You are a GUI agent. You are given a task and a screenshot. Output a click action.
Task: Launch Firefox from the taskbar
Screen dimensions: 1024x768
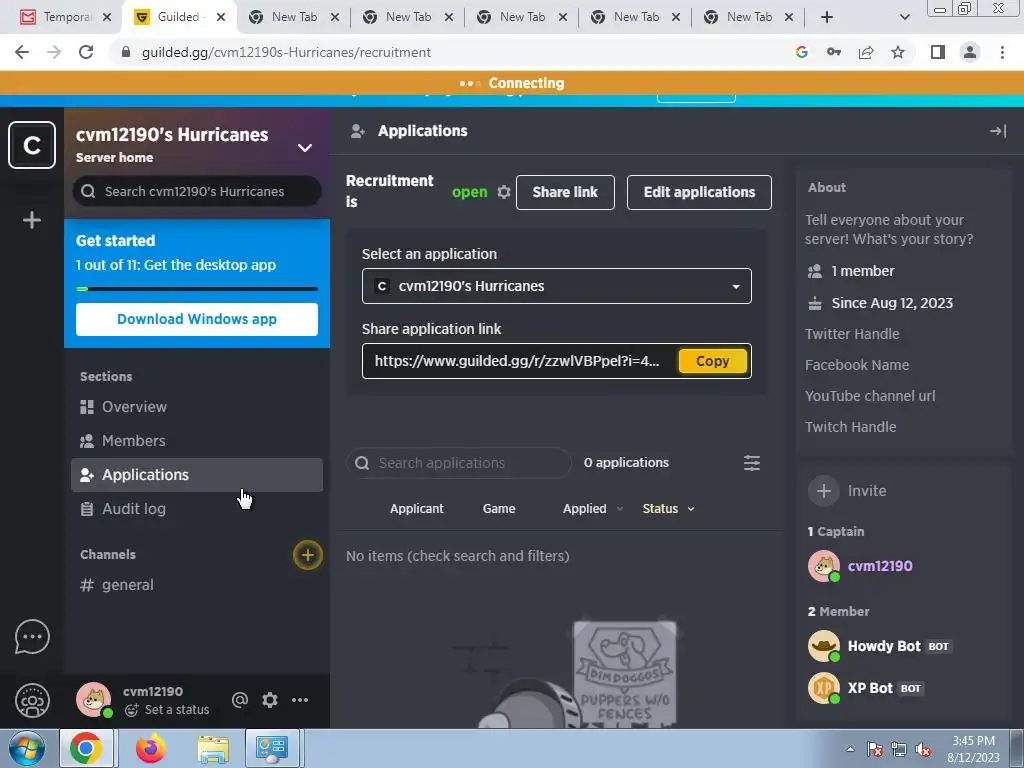[x=150, y=748]
